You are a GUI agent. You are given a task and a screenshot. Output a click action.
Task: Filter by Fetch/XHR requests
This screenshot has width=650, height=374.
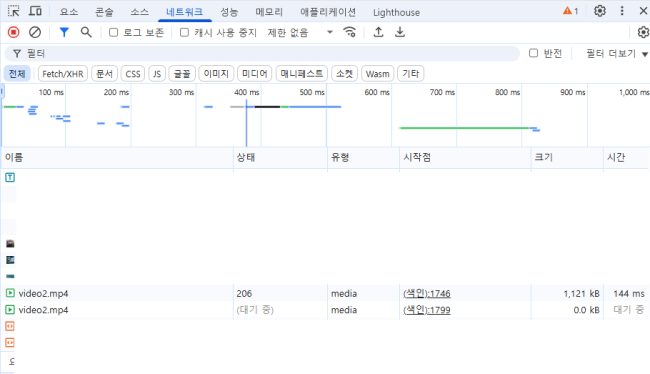click(63, 74)
